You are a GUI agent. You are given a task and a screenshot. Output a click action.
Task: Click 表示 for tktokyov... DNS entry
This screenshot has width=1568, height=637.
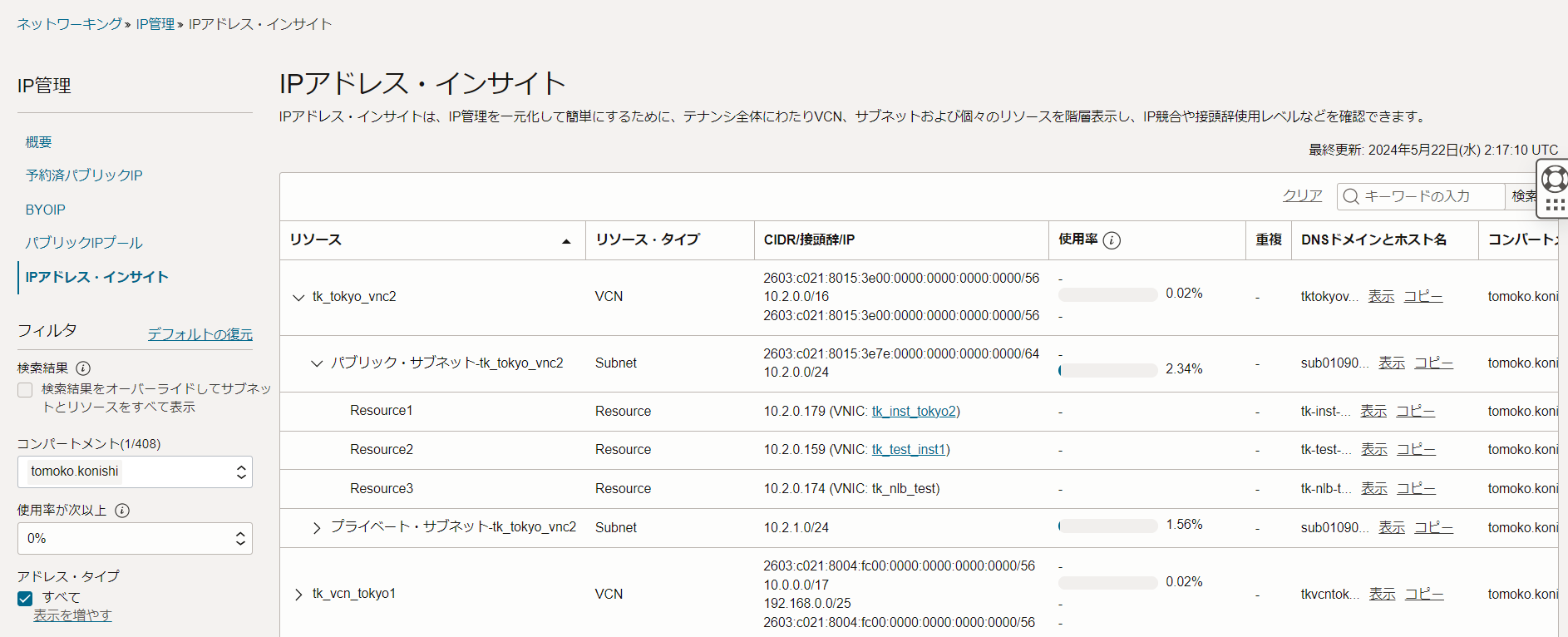[1381, 296]
